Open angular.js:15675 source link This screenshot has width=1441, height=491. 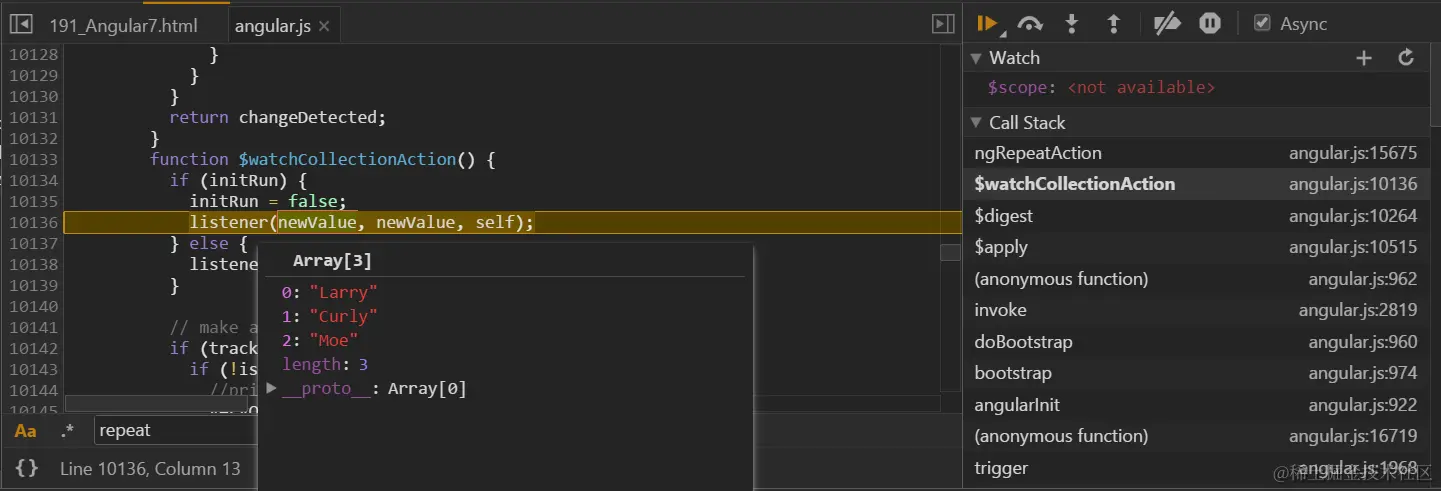[x=1353, y=153]
